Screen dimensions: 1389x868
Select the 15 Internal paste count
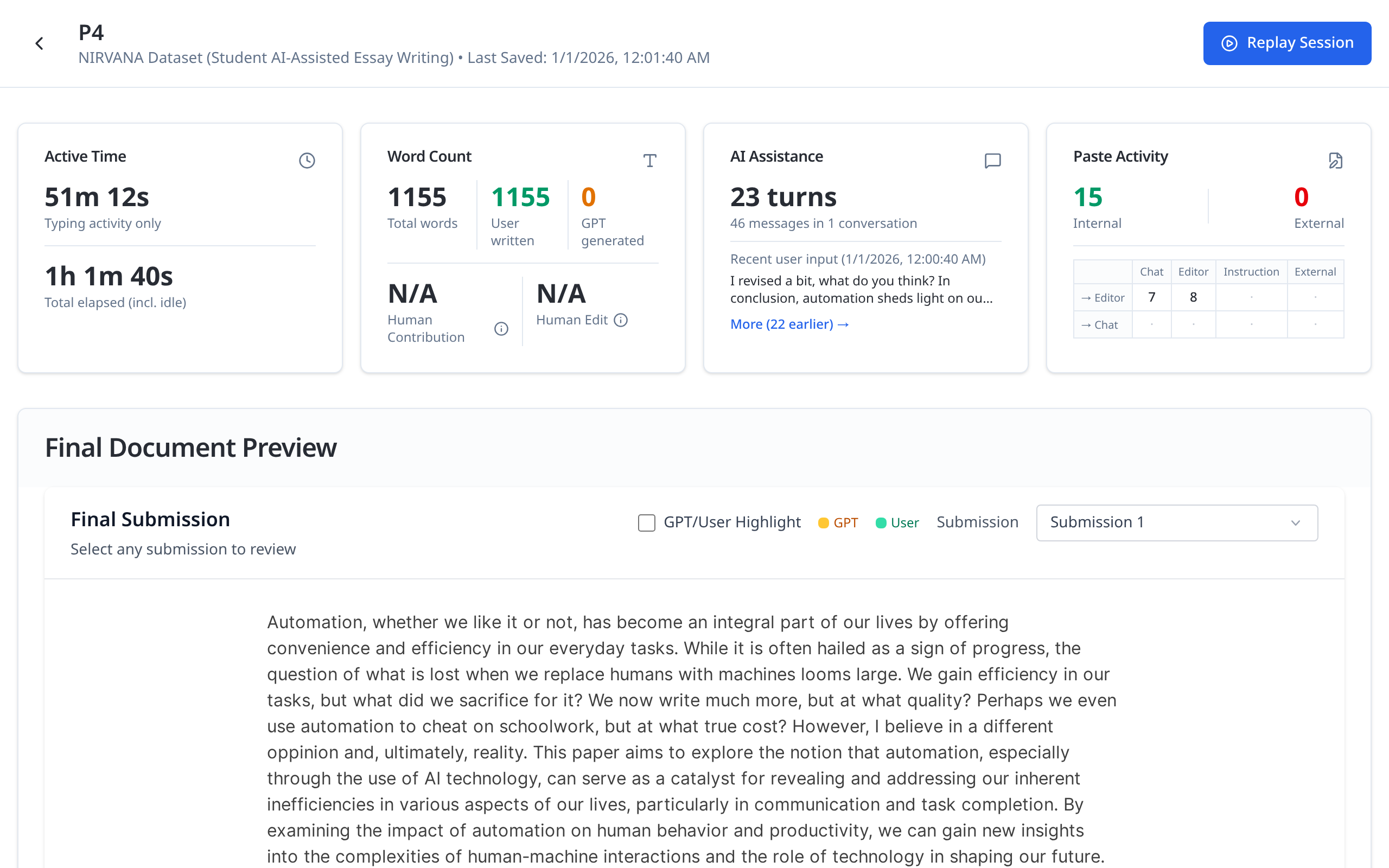(x=1088, y=197)
